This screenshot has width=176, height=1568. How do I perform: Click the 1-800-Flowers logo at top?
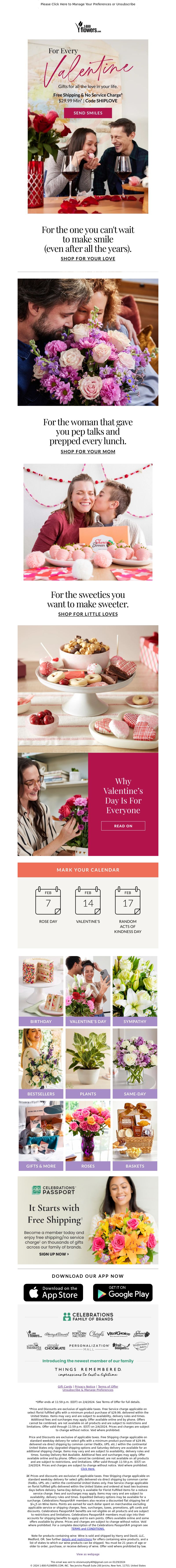click(x=88, y=27)
